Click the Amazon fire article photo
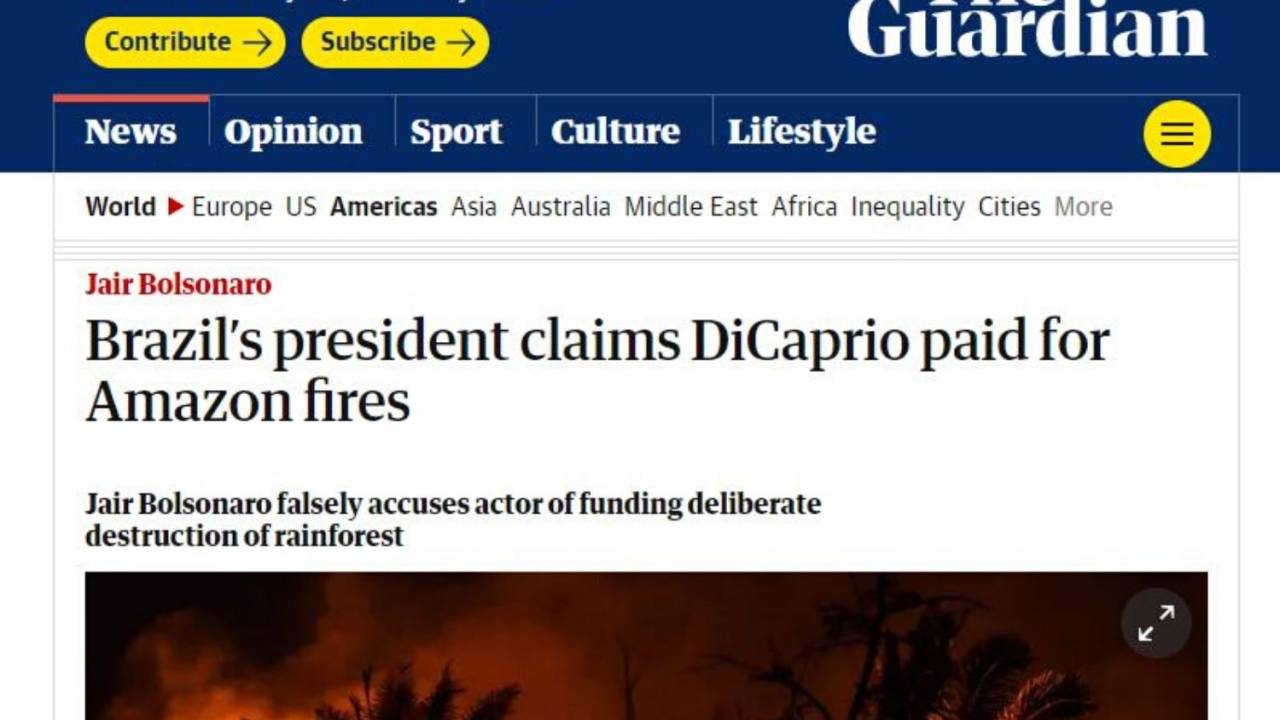 [x=646, y=646]
